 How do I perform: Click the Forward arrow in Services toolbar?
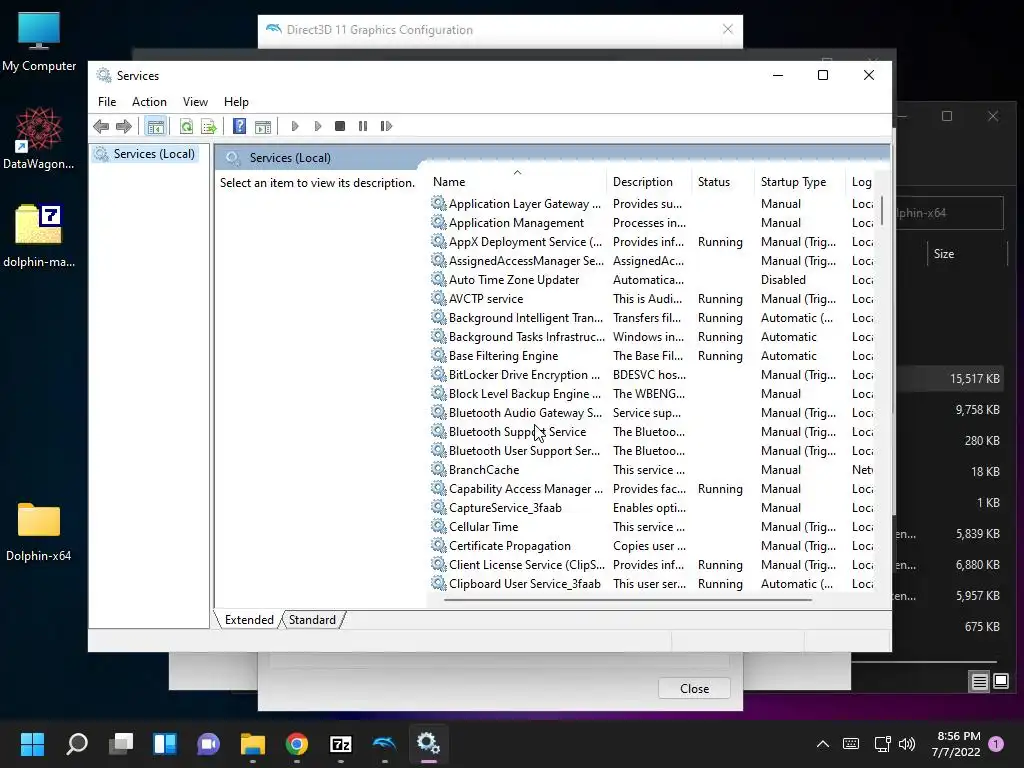click(x=123, y=126)
